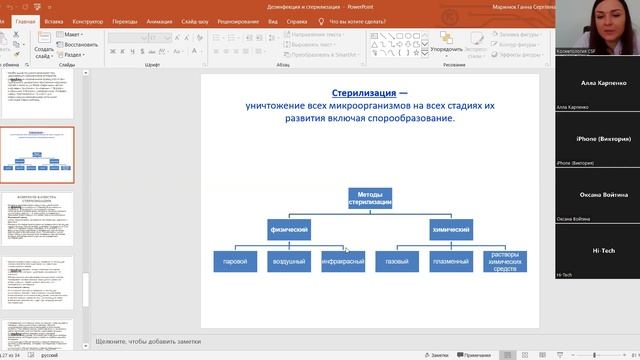The height and width of the screenshot is (360, 640).
Task: Toggle the Заметки notes pane
Action: click(x=436, y=355)
